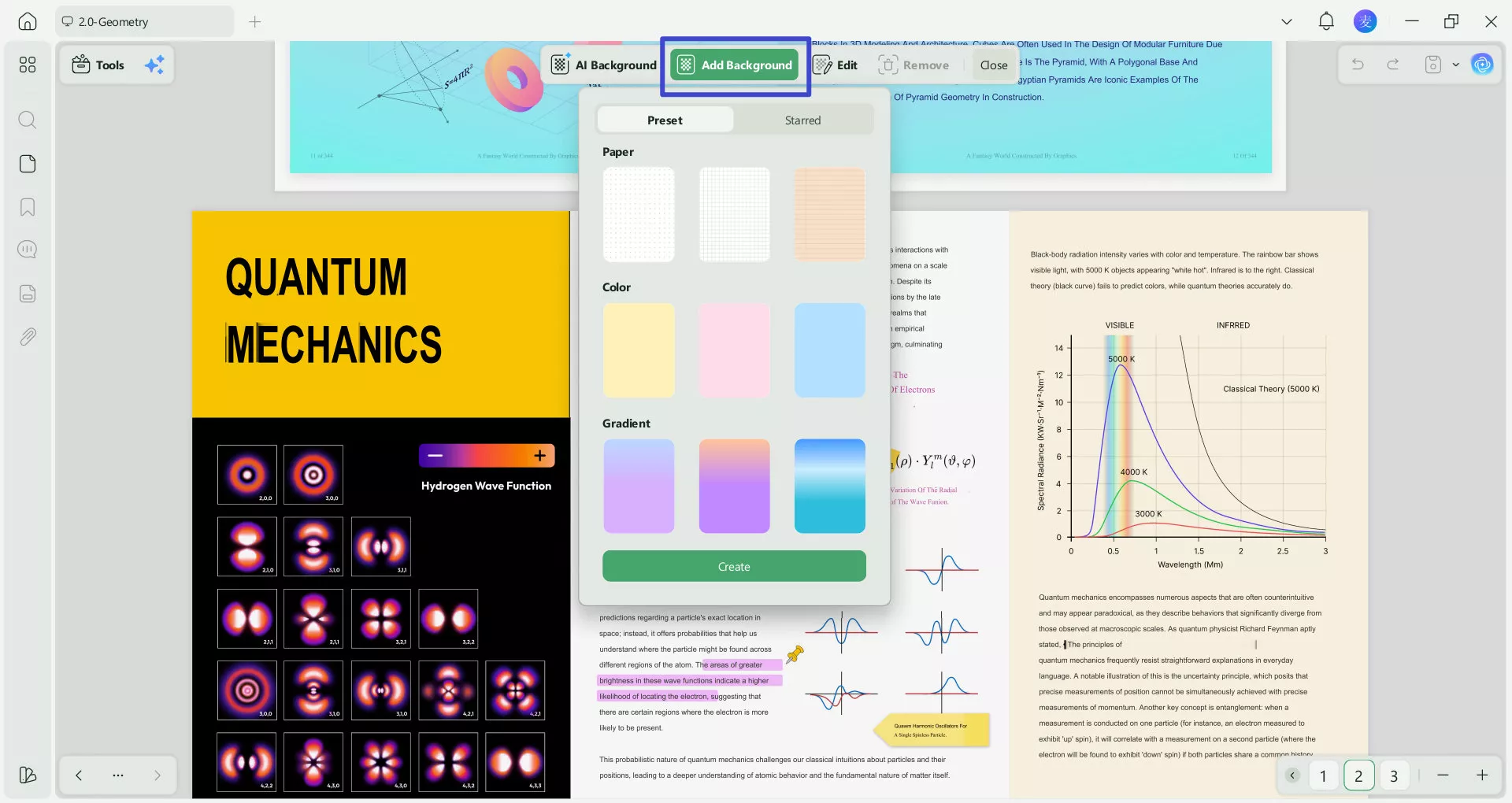1512x803 pixels.
Task: Select the dotted paper background preset
Action: pos(639,214)
